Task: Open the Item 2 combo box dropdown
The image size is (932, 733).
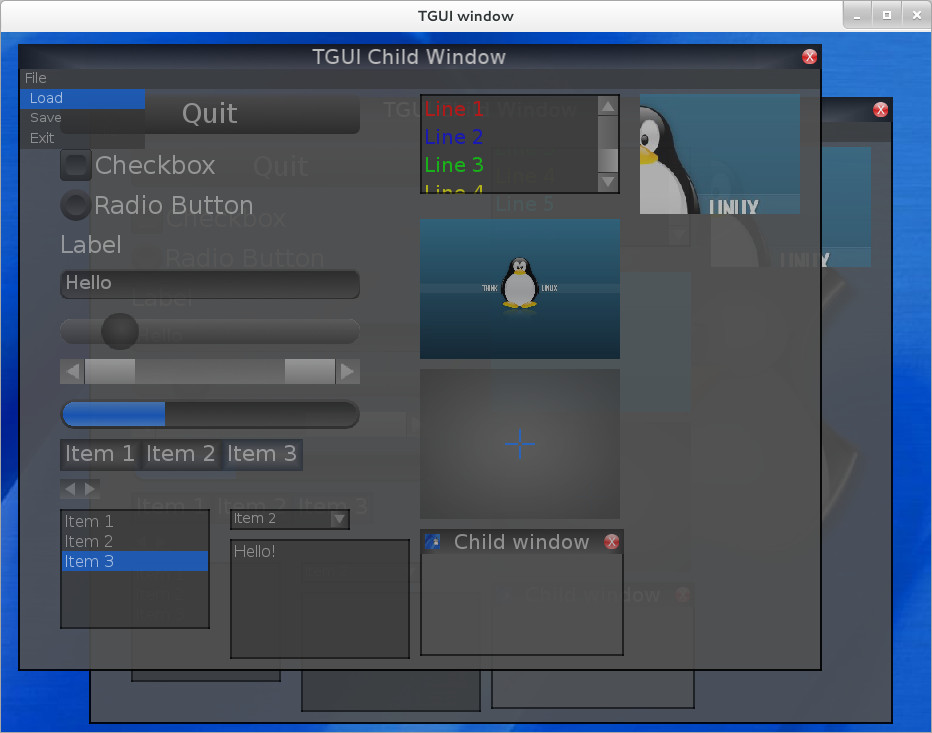Action: (x=339, y=519)
